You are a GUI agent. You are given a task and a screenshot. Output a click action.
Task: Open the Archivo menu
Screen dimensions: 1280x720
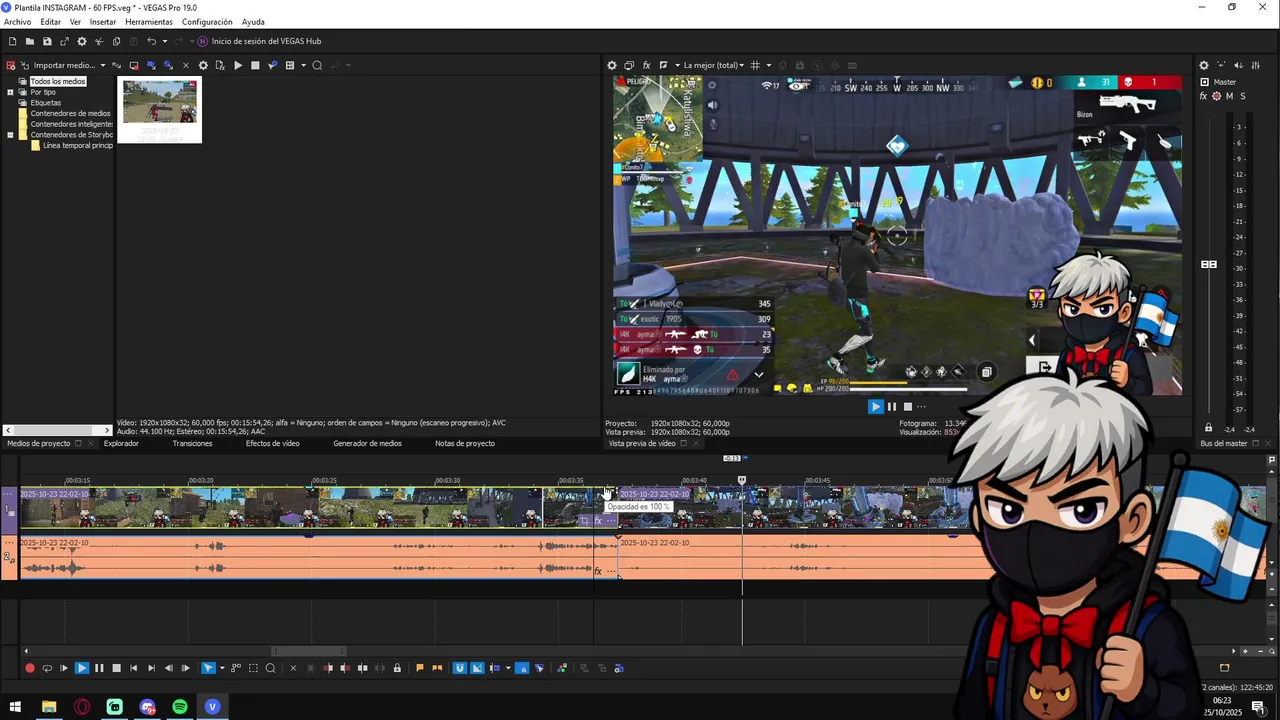tap(17, 22)
